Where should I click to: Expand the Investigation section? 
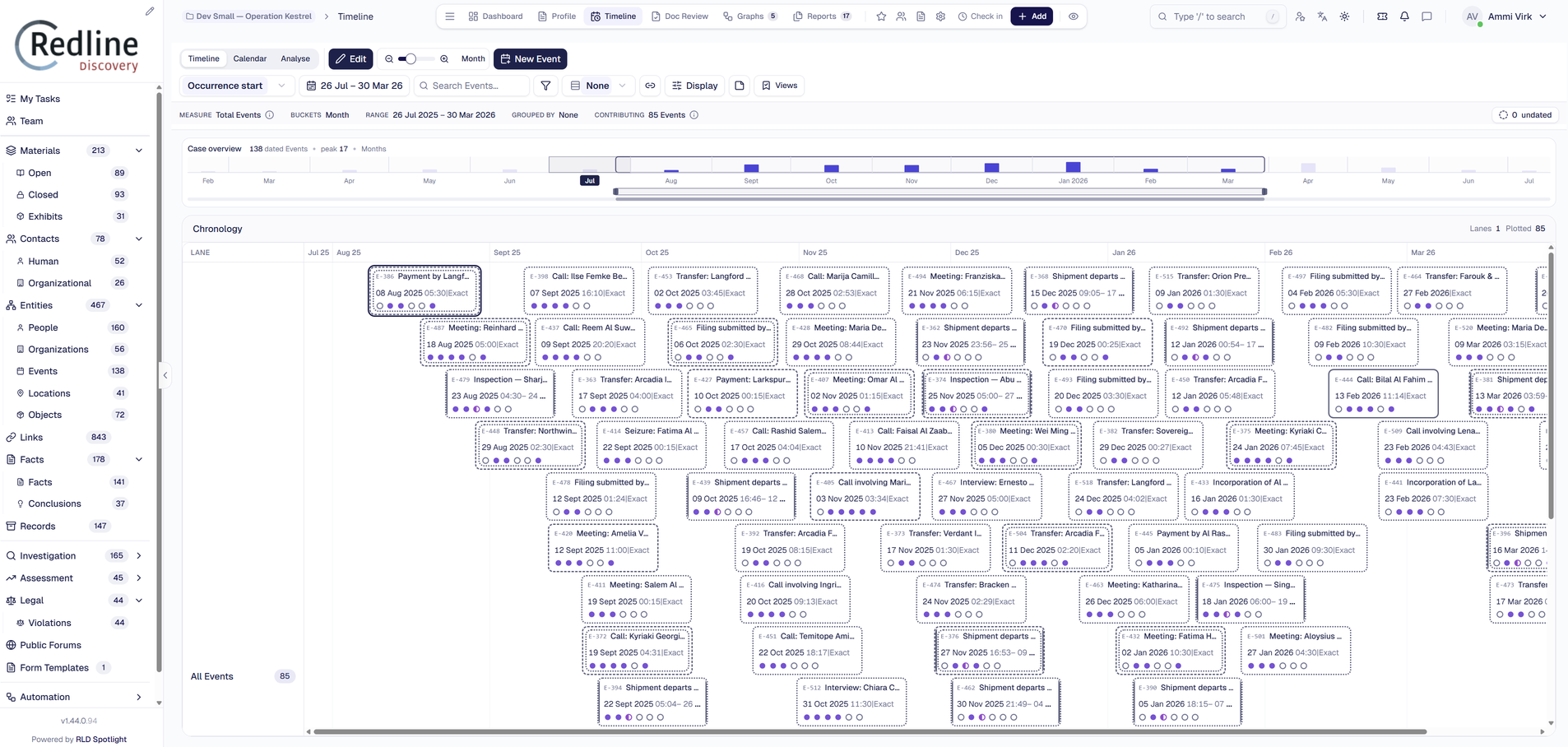(139, 556)
